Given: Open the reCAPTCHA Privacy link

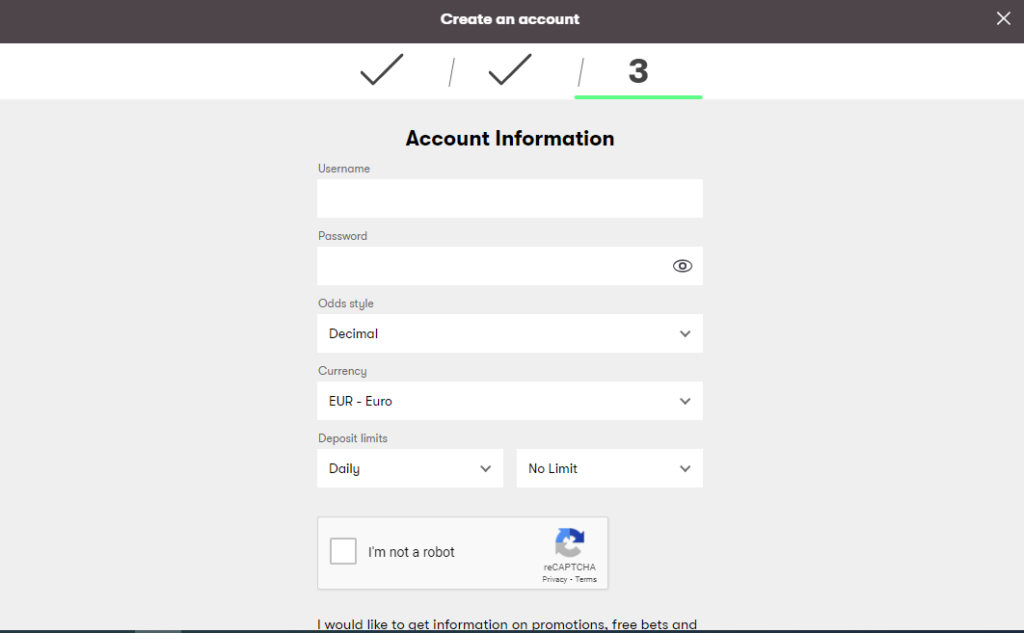Looking at the screenshot, I should 555,580.
